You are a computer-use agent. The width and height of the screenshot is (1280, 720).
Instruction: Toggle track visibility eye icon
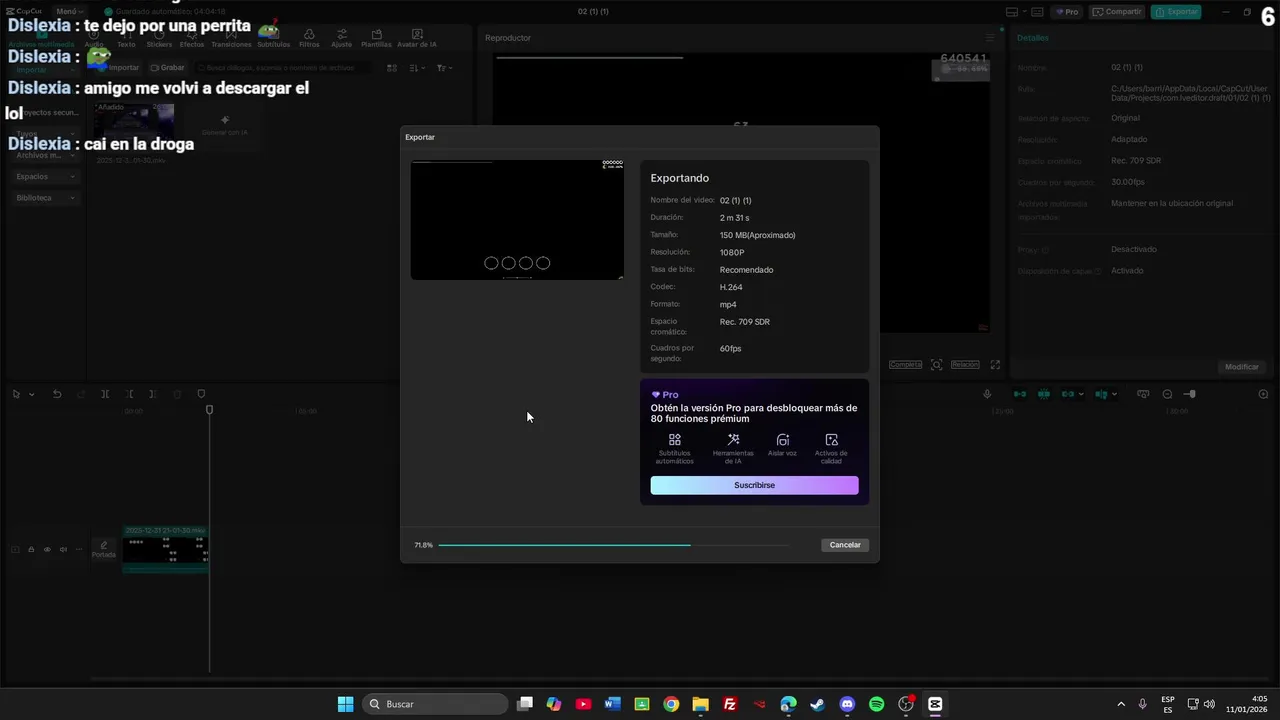47,549
